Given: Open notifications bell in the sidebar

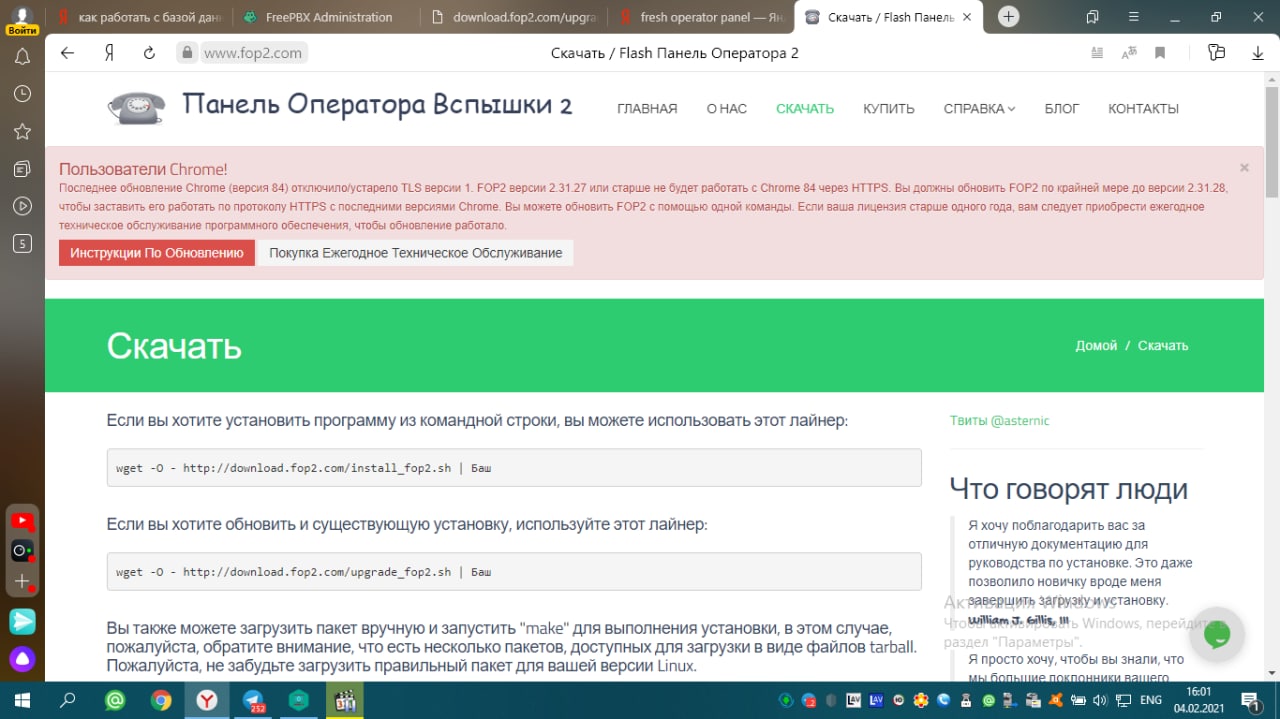Looking at the screenshot, I should pyautogui.click(x=22, y=57).
